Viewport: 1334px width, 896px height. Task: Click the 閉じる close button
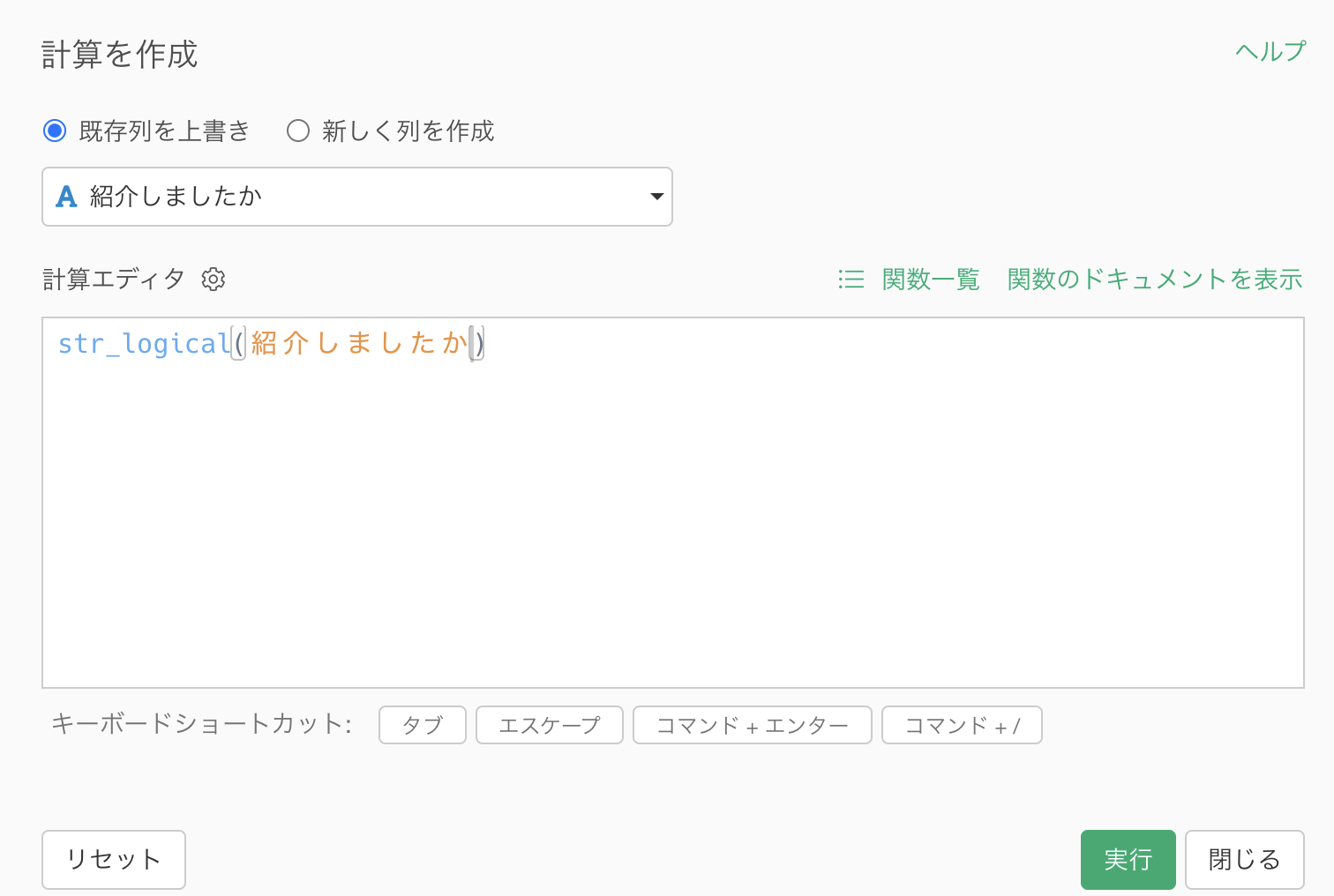tap(1245, 860)
